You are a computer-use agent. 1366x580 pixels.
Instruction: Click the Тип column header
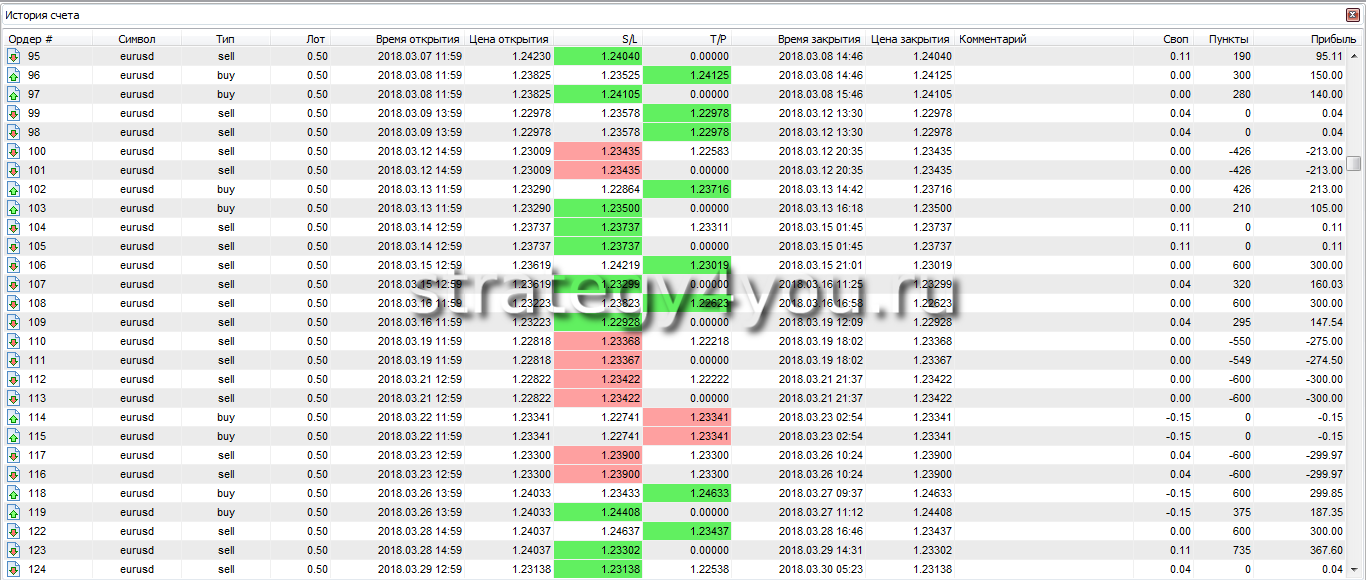[225, 39]
